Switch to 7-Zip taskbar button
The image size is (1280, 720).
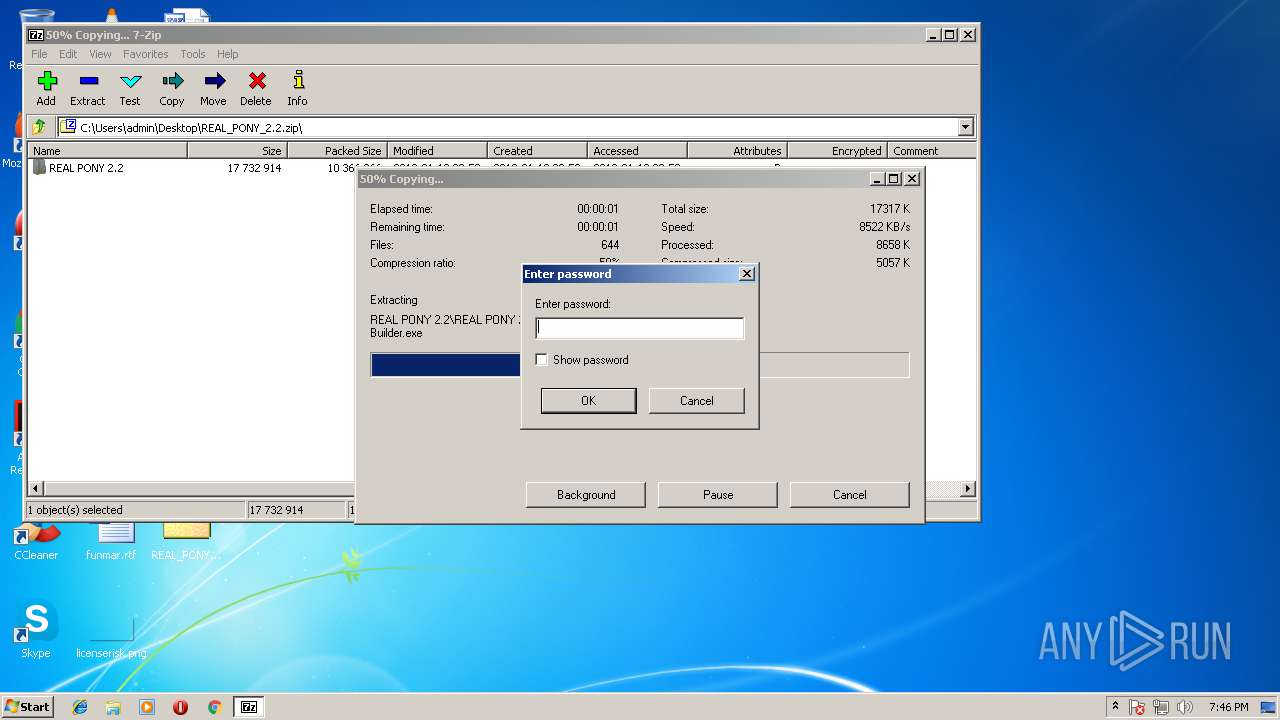[249, 707]
